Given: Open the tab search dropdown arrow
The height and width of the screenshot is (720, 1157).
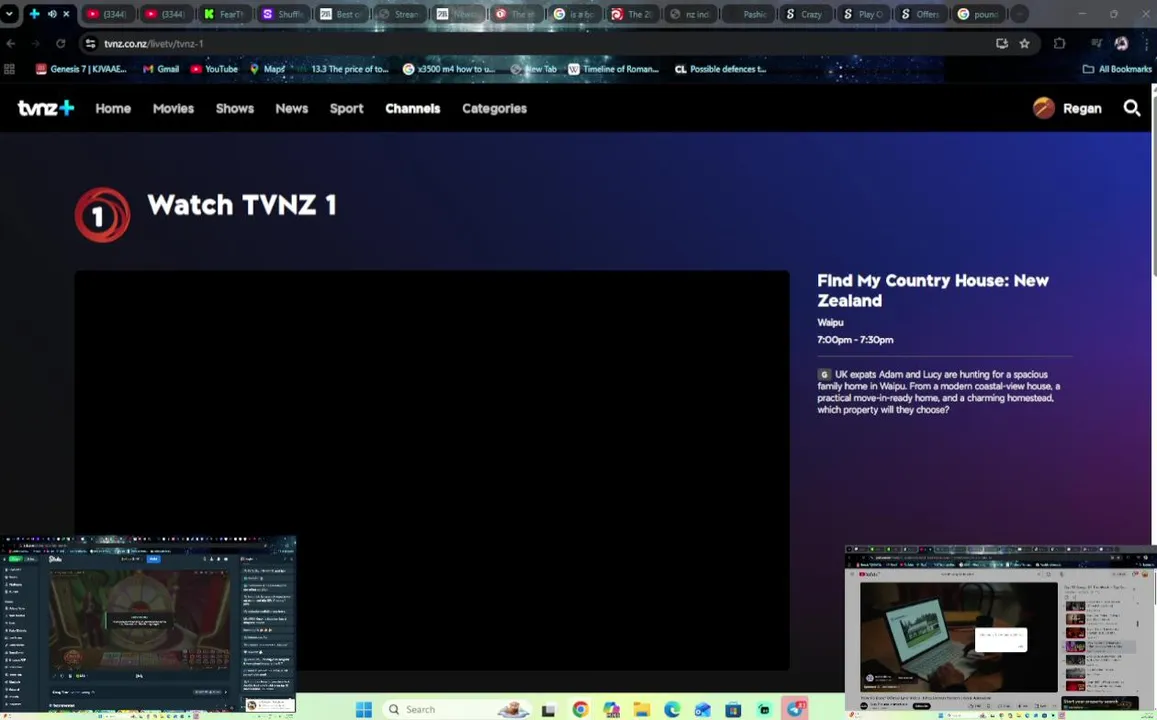Looking at the screenshot, I should [10, 14].
